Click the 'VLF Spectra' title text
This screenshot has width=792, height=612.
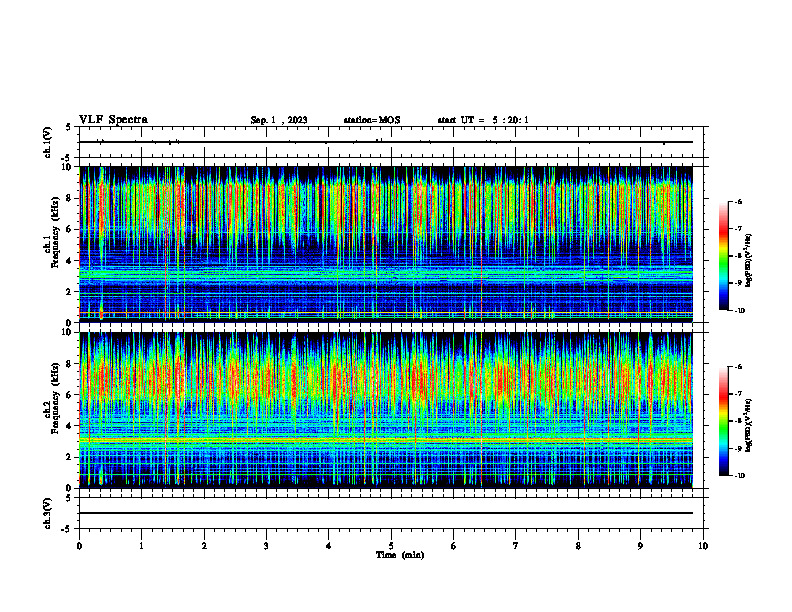point(113,120)
